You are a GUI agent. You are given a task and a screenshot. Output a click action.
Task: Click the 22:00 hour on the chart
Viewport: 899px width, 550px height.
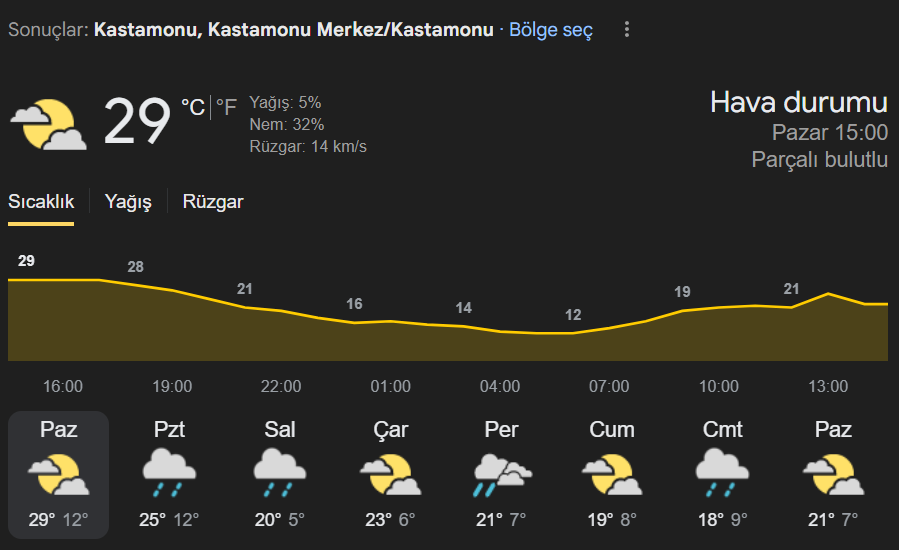coord(281,387)
